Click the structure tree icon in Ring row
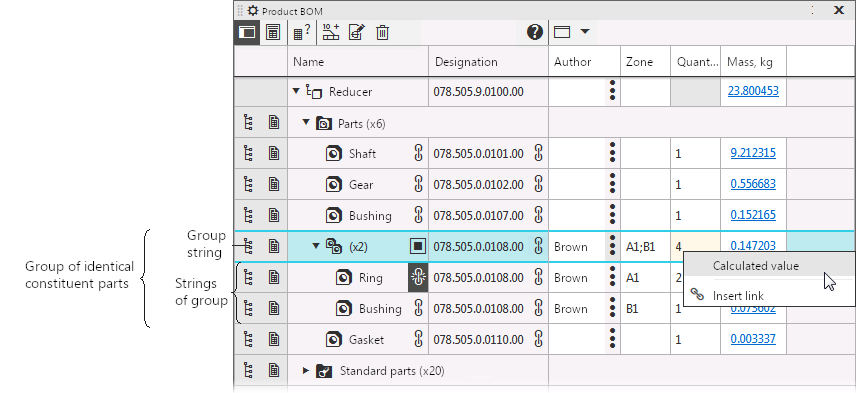The width and height of the screenshot is (856, 393). click(x=248, y=278)
